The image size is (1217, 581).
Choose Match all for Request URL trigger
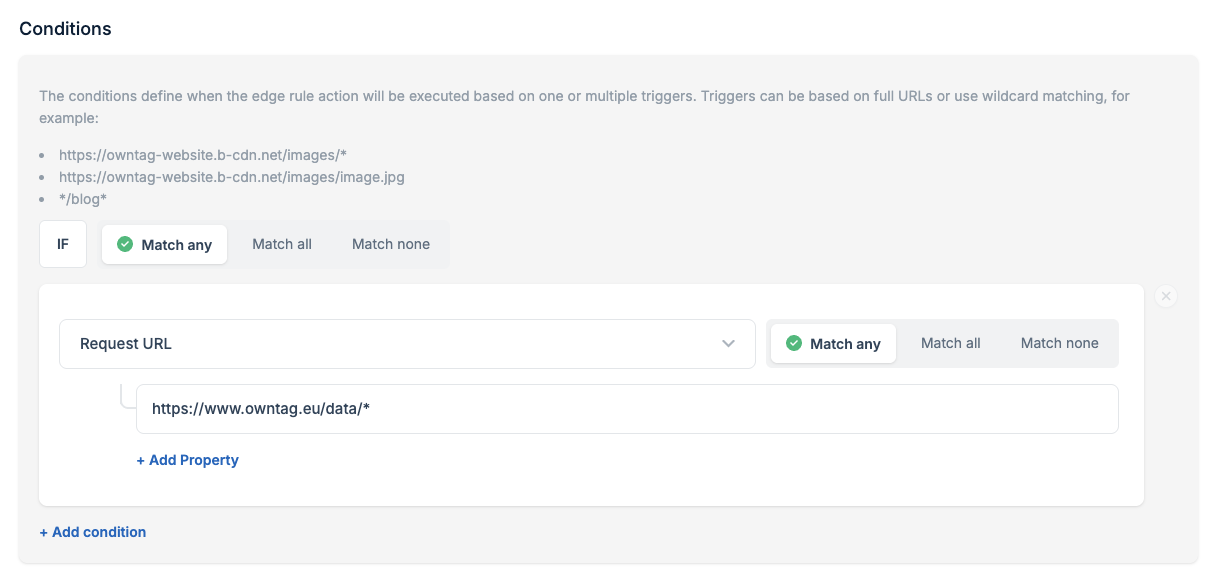click(x=950, y=343)
